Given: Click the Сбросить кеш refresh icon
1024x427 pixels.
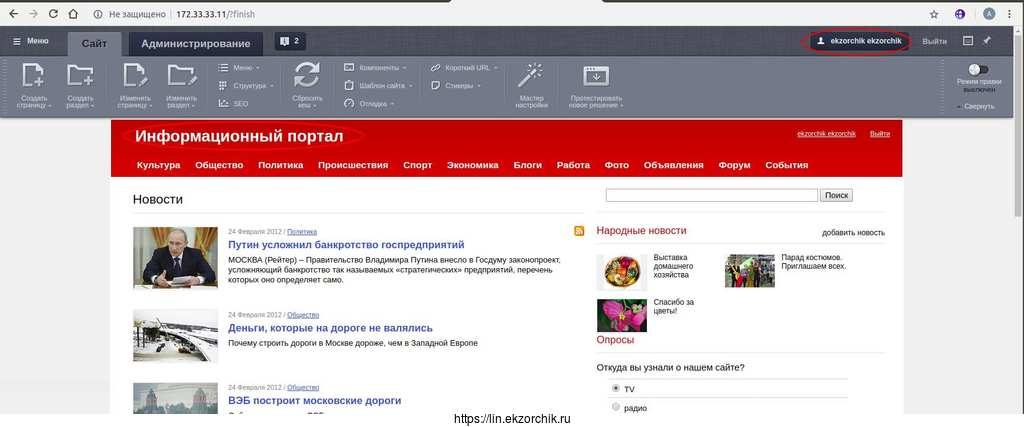Looking at the screenshot, I should [307, 76].
